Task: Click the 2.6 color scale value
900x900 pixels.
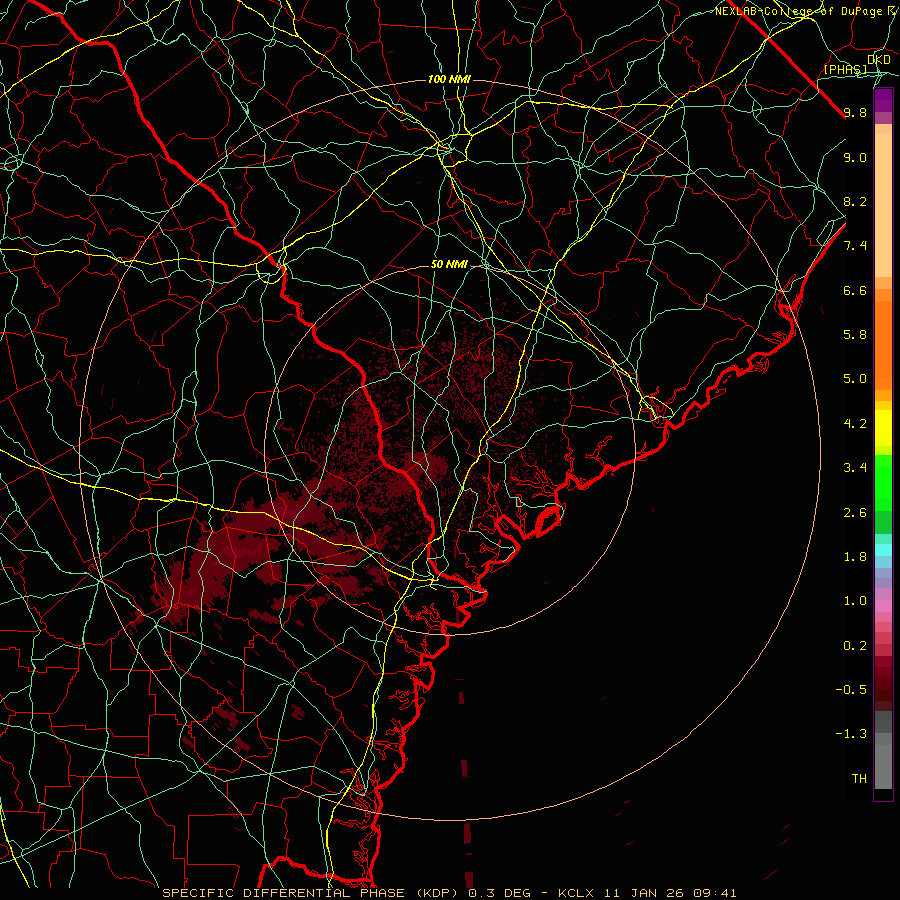Action: click(x=855, y=513)
